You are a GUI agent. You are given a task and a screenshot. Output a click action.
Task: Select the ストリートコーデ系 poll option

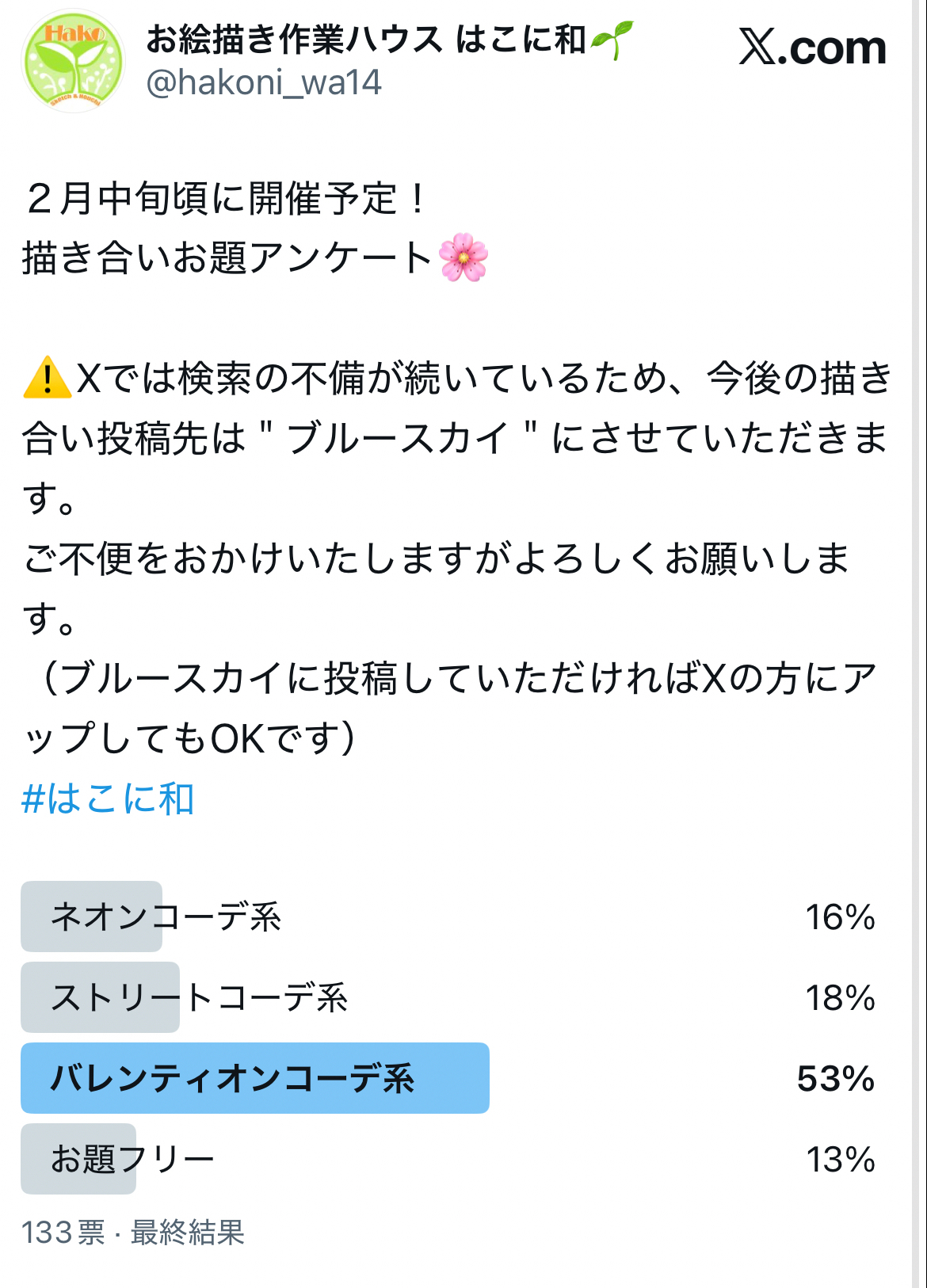(x=200, y=997)
